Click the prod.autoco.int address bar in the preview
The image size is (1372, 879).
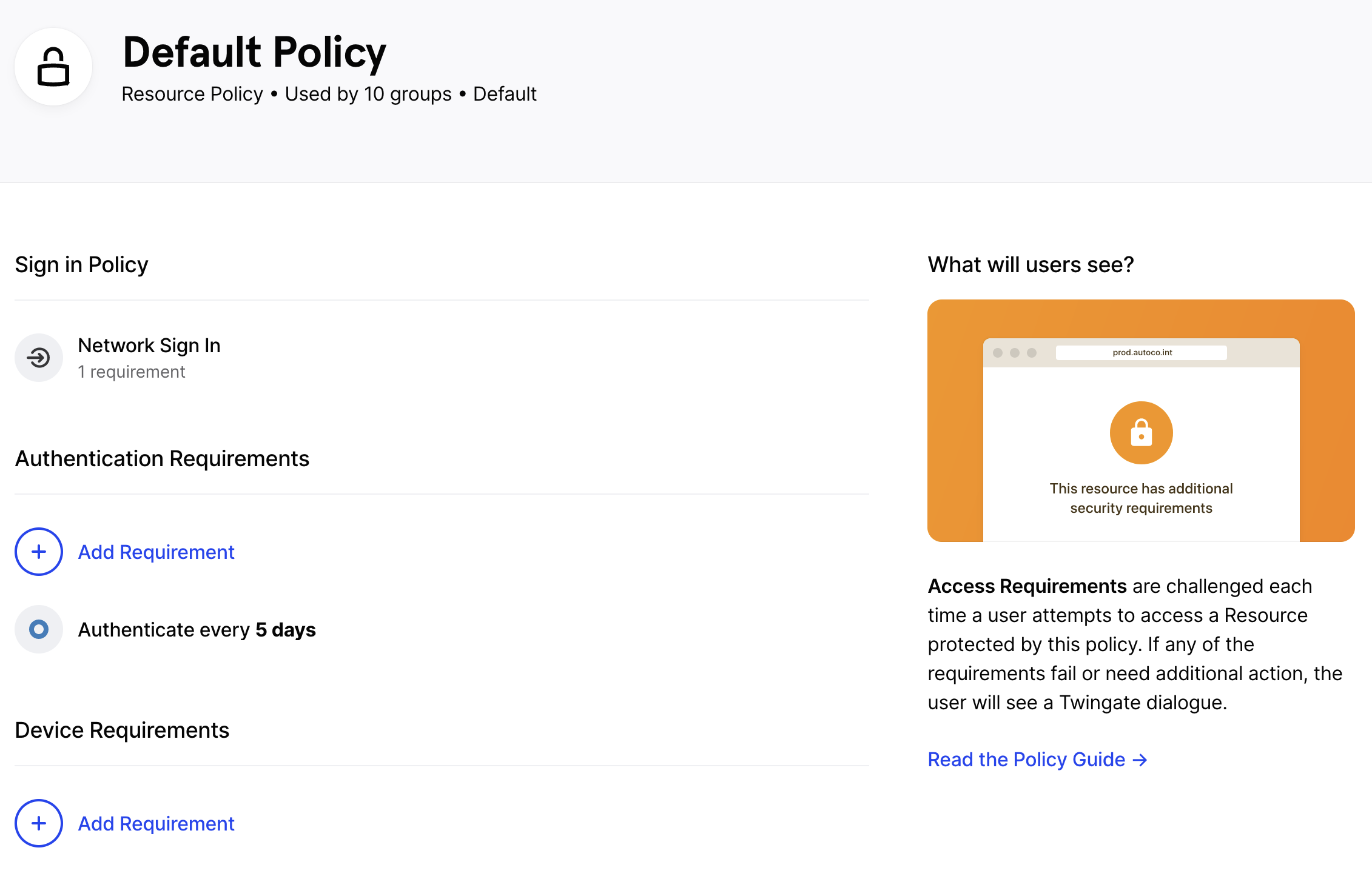click(1142, 353)
